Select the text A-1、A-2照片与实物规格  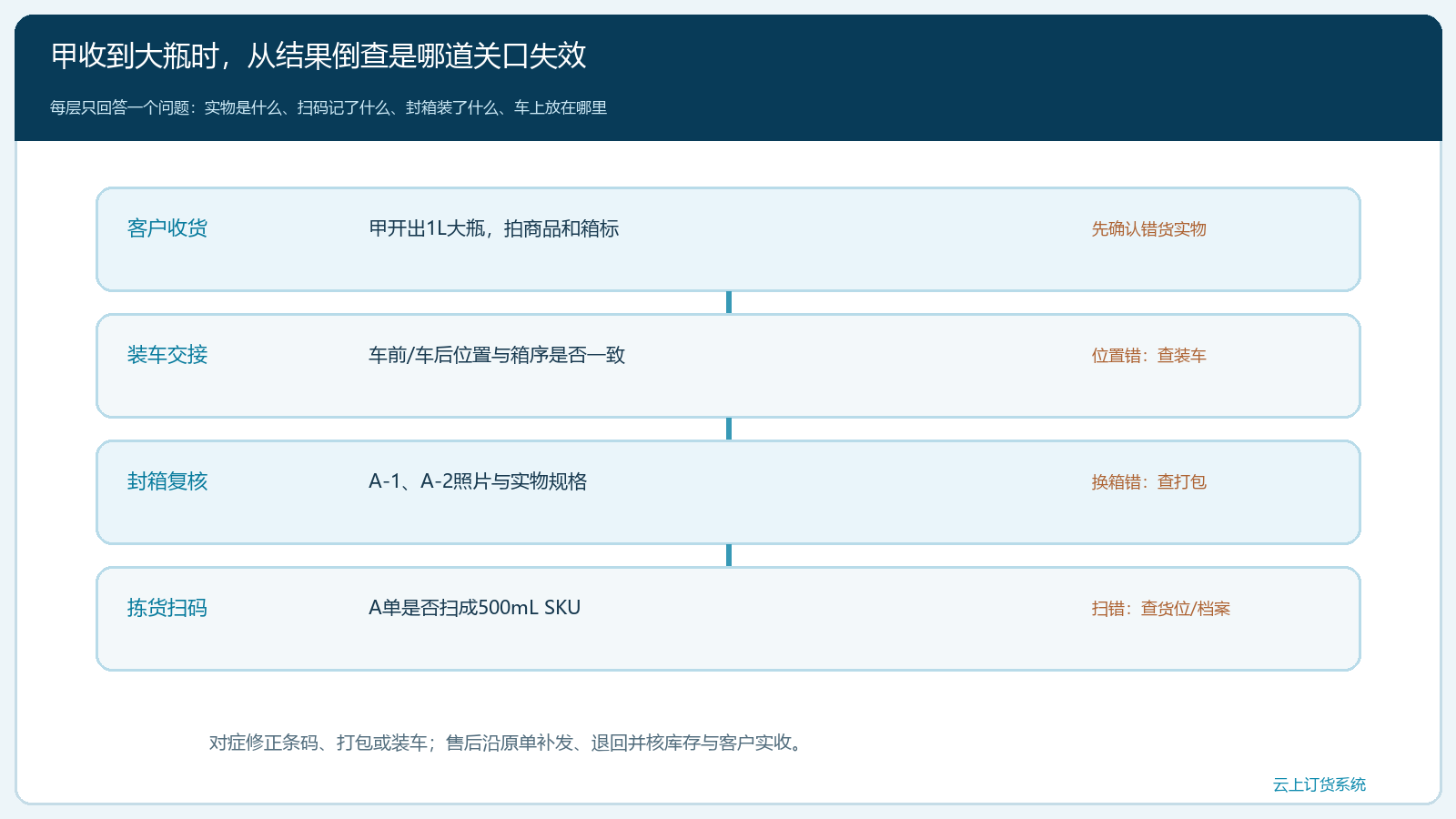pos(478,481)
